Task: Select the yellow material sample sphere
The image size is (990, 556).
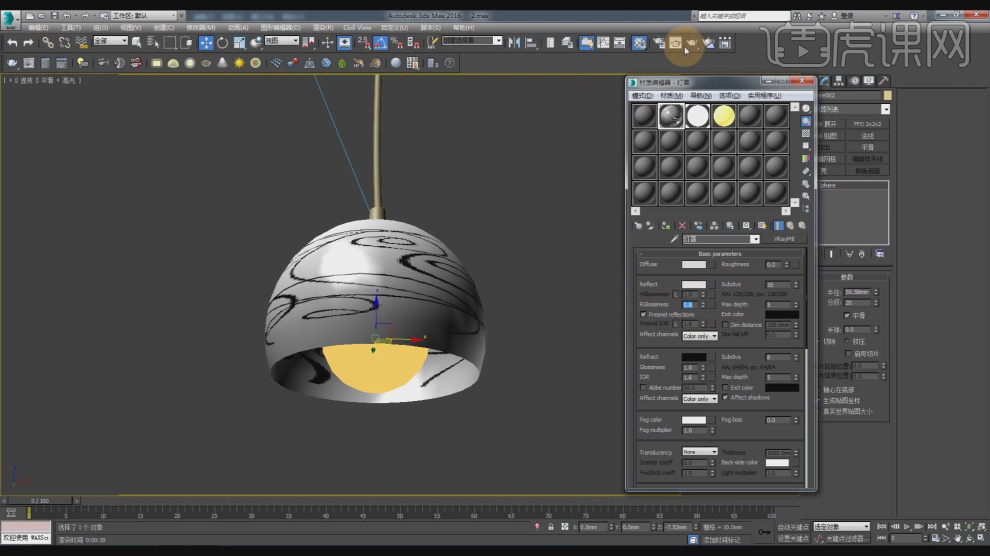Action: (x=723, y=115)
